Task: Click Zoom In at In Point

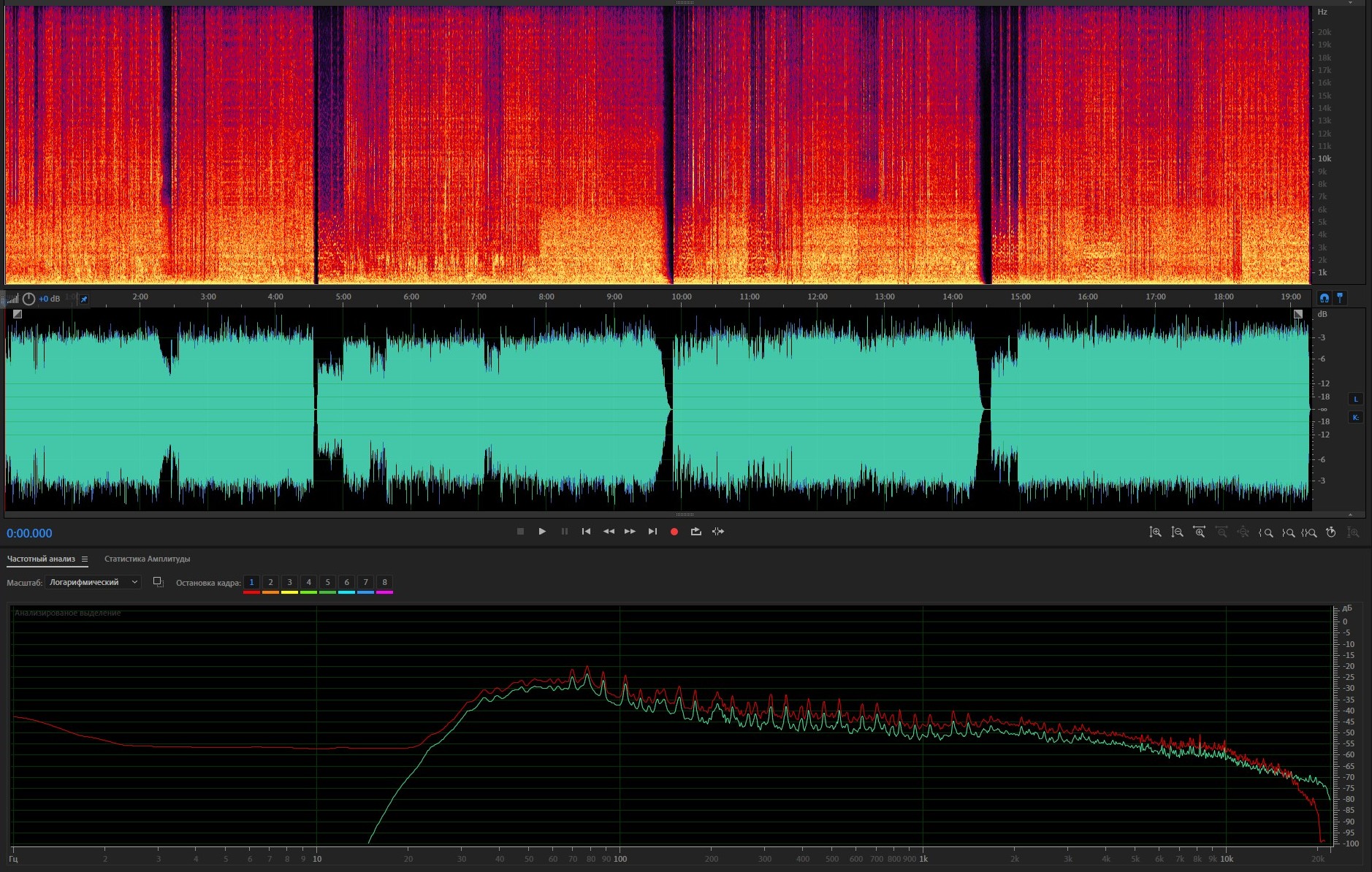Action: tap(1266, 532)
